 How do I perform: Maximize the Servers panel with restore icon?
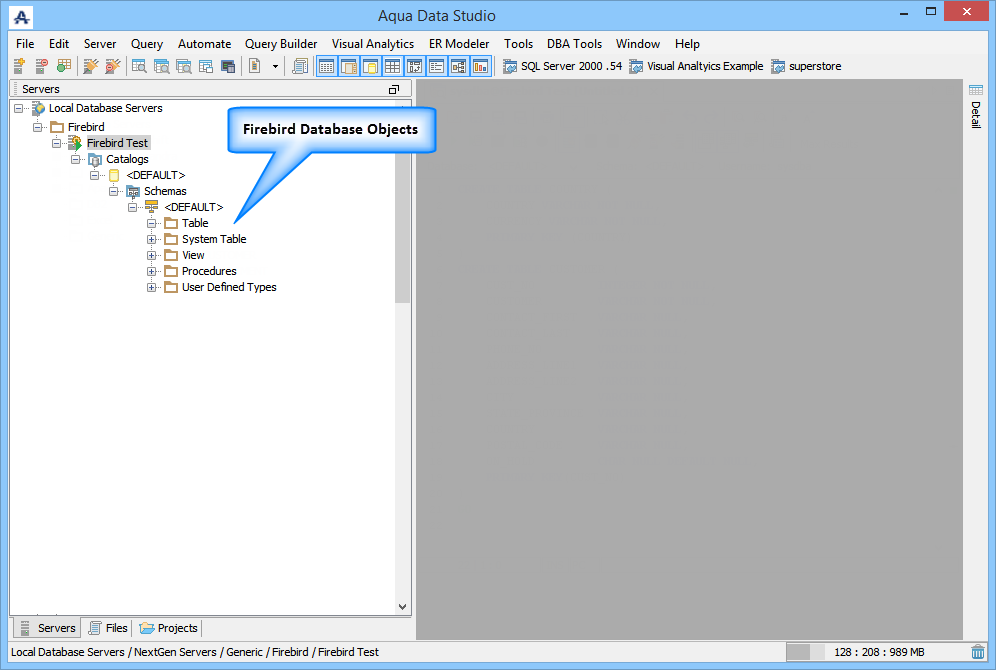394,90
